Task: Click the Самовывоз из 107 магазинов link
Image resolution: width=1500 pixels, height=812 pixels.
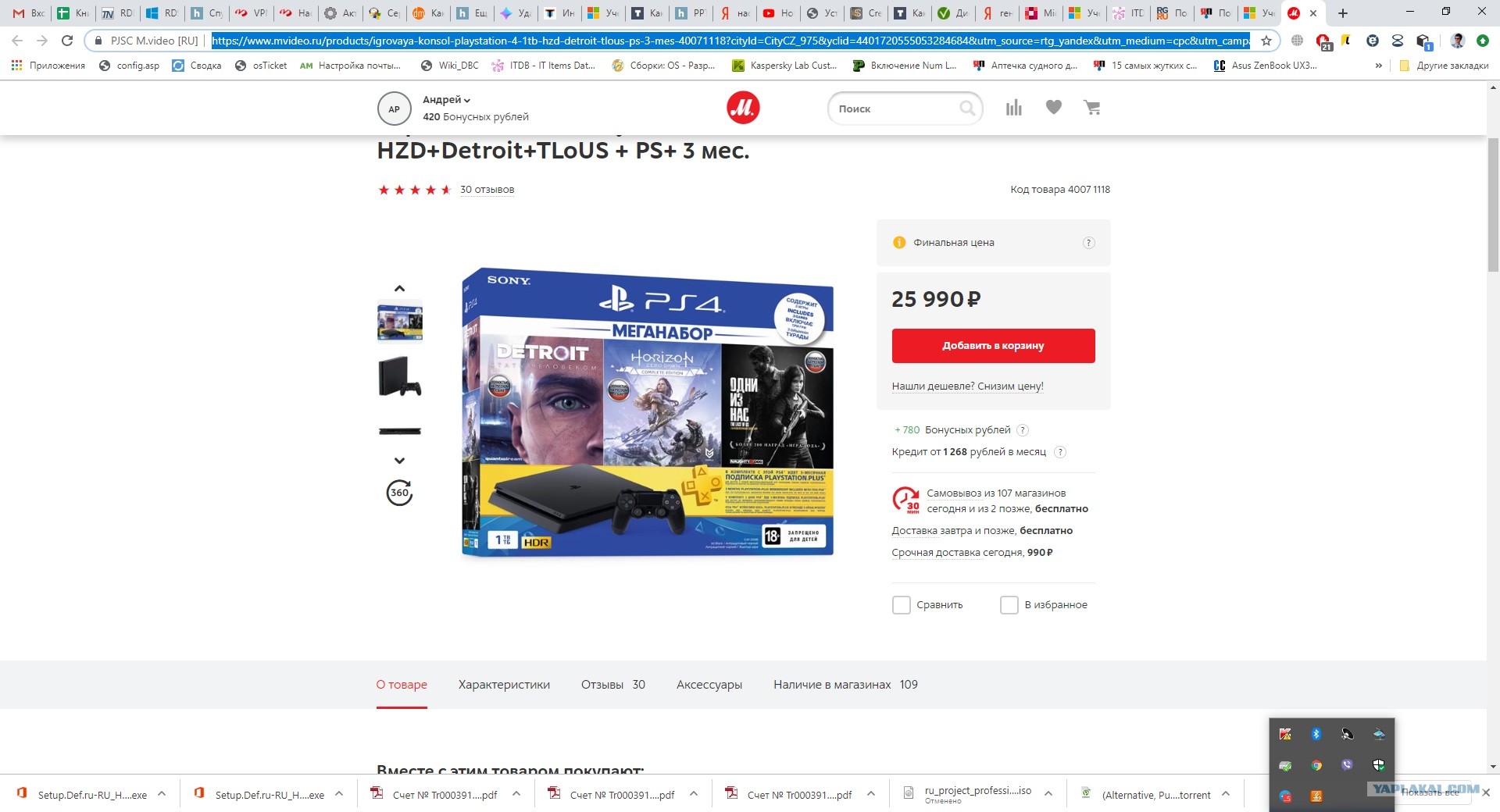Action: (x=996, y=493)
